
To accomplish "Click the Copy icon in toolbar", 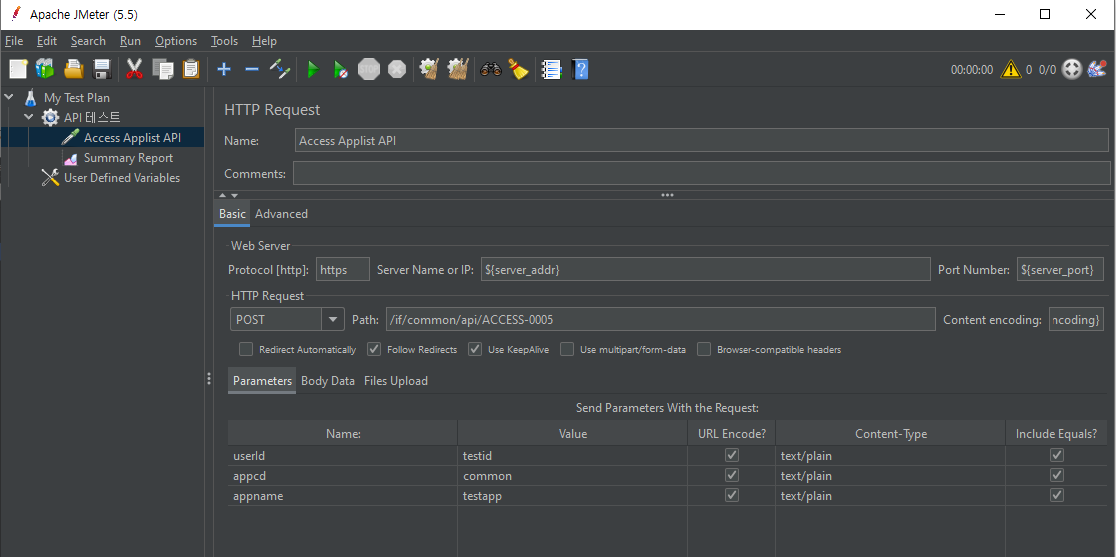I will click(x=163, y=70).
